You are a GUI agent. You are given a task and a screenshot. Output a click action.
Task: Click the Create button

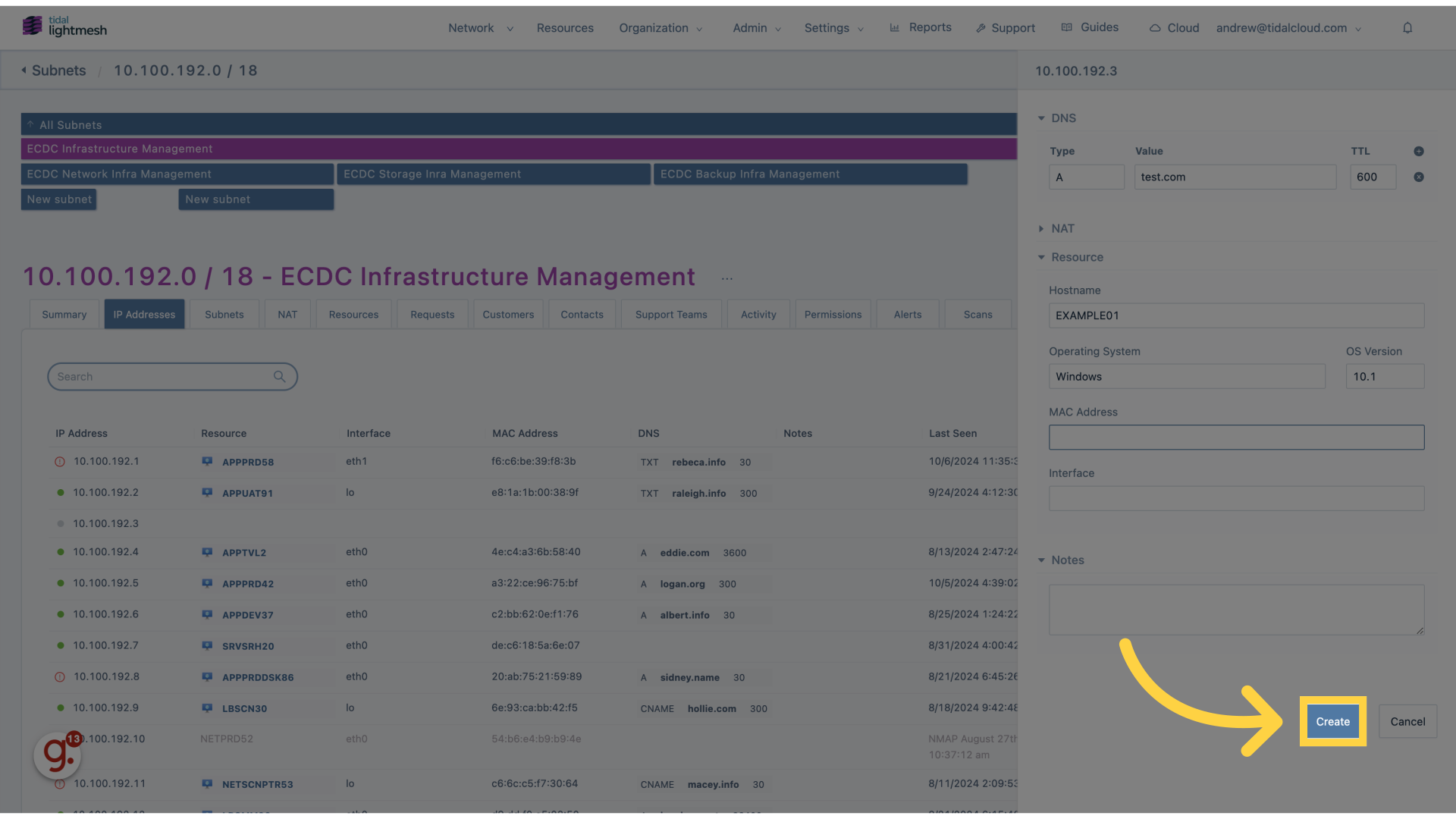tap(1333, 720)
